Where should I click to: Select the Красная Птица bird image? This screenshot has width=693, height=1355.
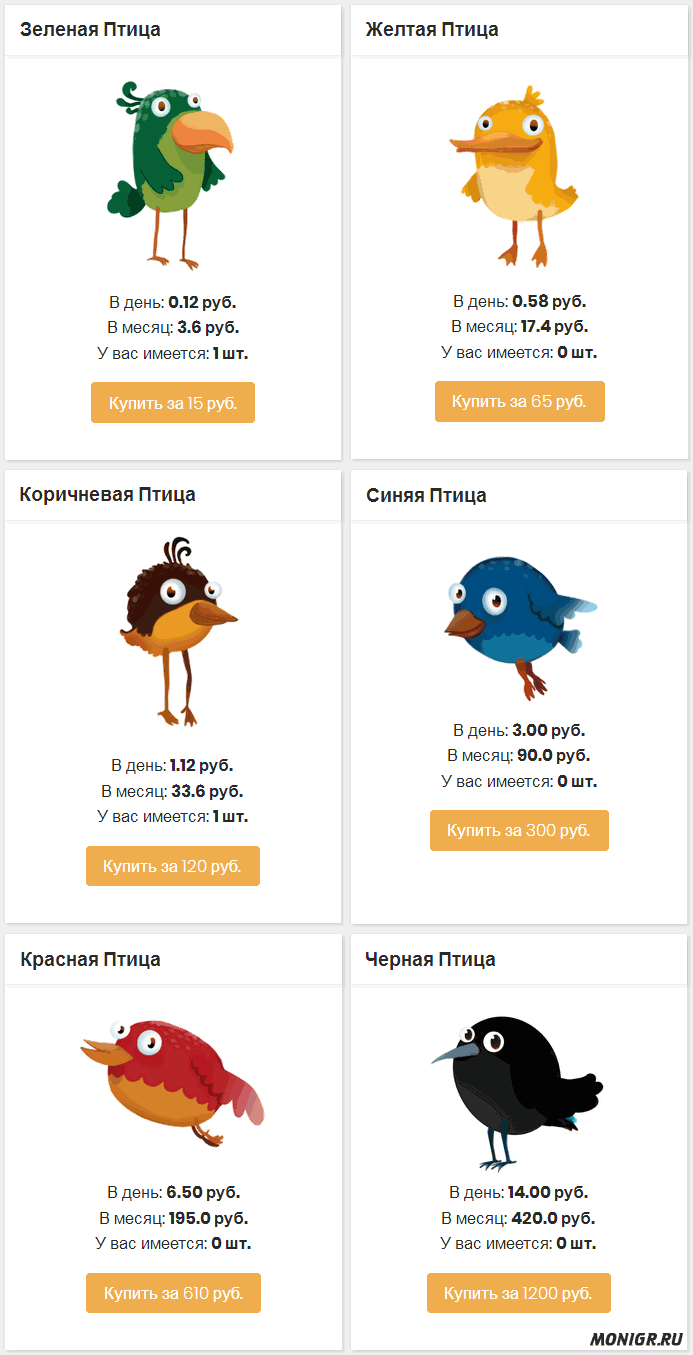(172, 1075)
